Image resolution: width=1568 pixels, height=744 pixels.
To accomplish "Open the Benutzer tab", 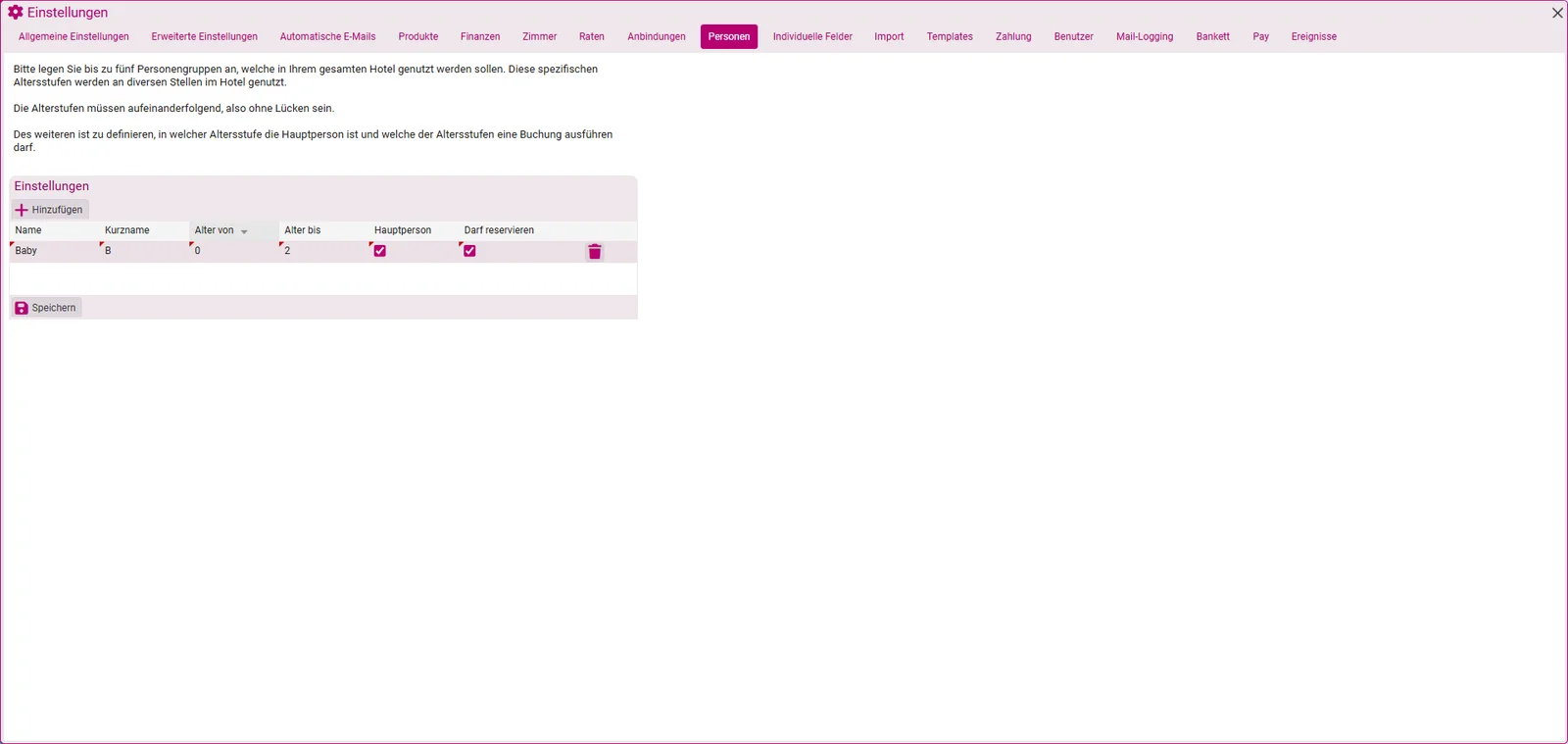I will pos(1073,37).
